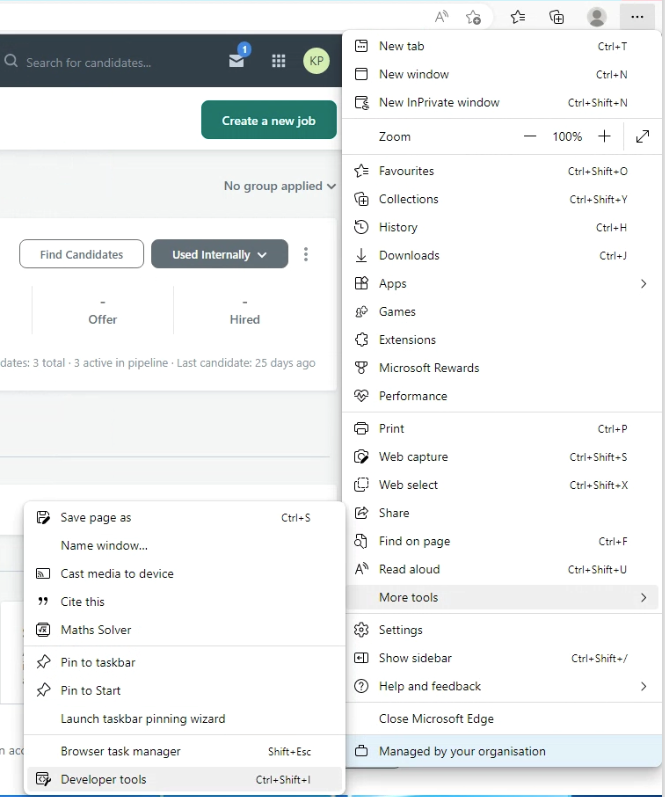Select New tab from the menu
This screenshot has width=665, height=797.
(502, 46)
